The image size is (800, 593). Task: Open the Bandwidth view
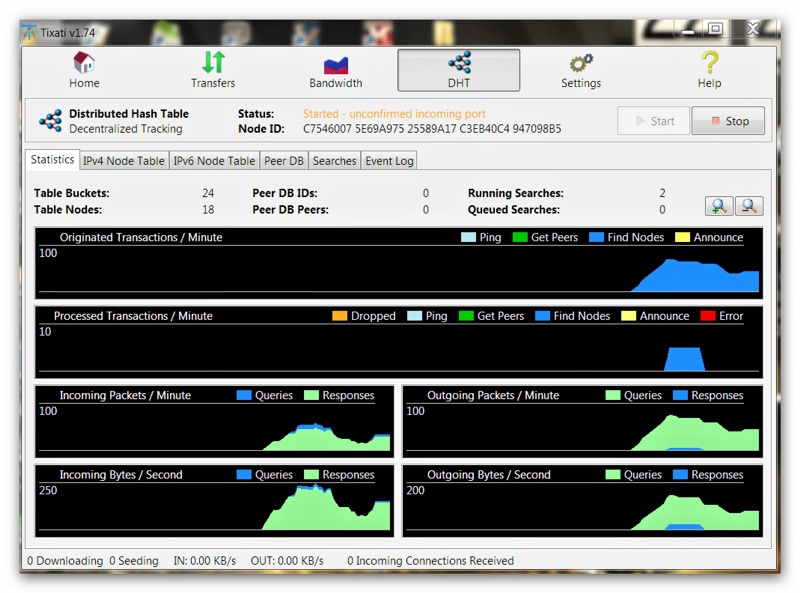tap(336, 70)
